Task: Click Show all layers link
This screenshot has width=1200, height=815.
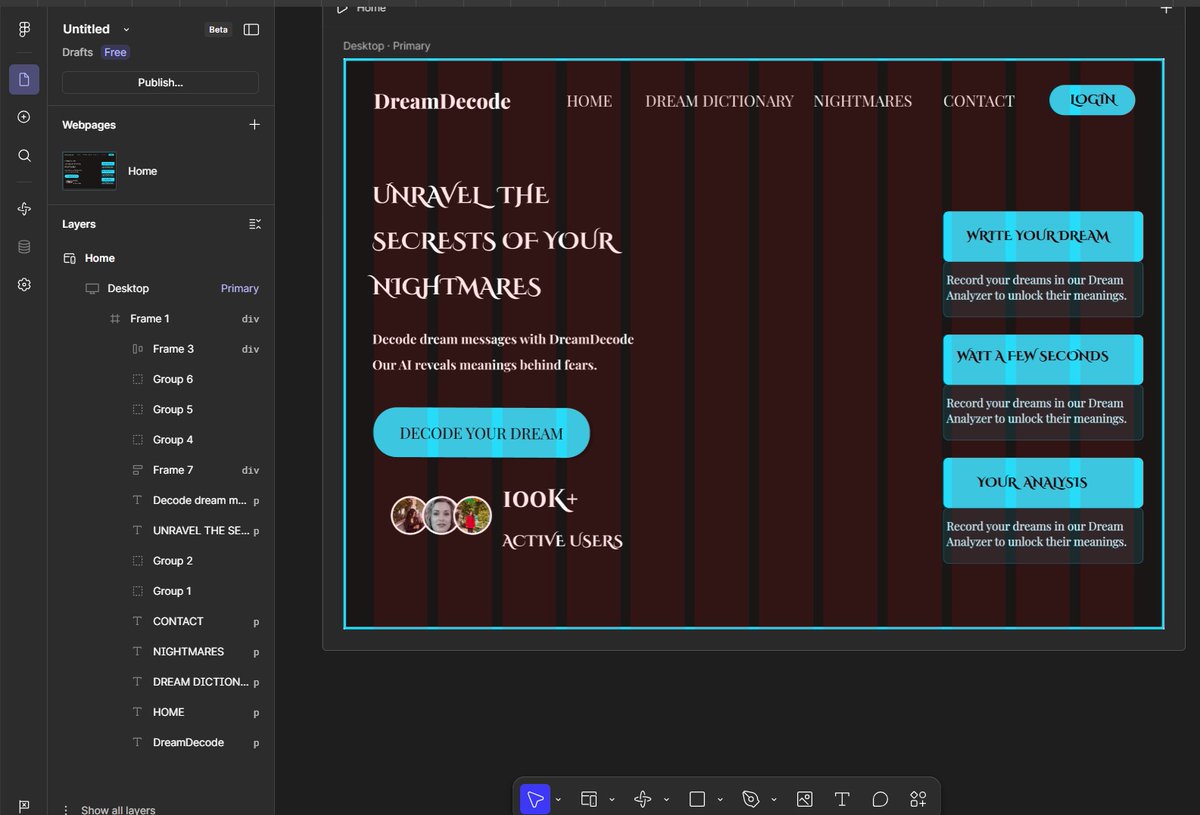Action: pos(118,810)
